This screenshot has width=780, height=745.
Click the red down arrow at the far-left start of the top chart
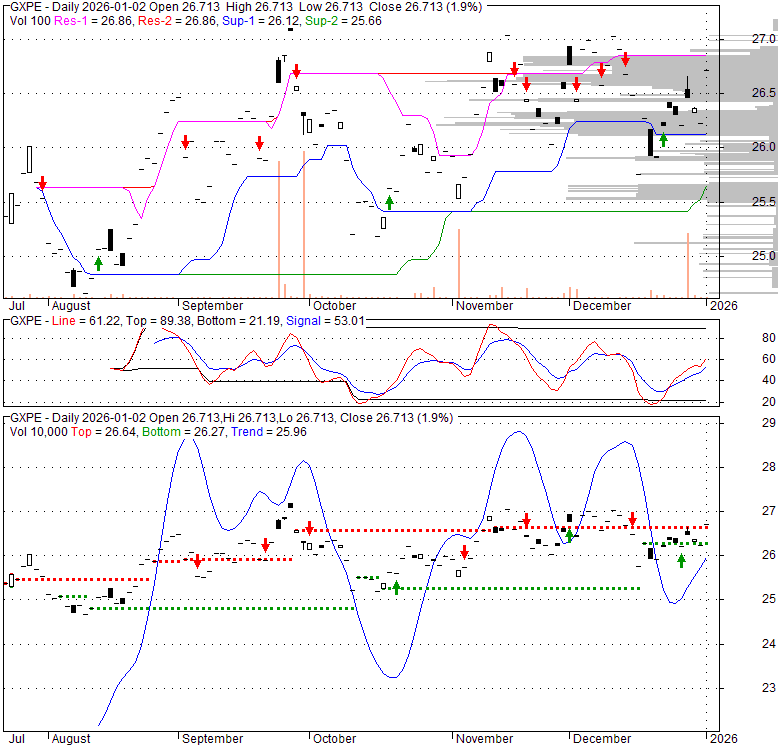(42, 183)
